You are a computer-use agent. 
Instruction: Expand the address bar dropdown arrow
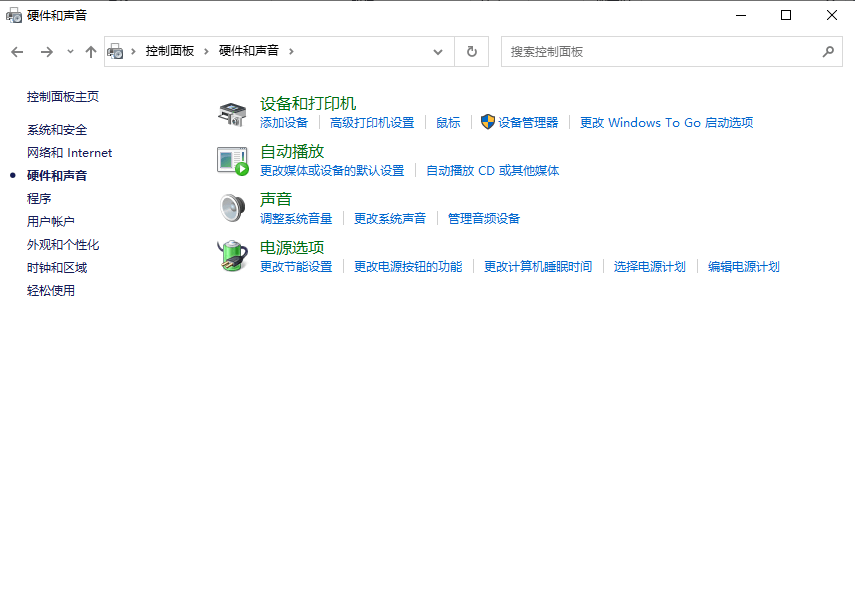(438, 51)
